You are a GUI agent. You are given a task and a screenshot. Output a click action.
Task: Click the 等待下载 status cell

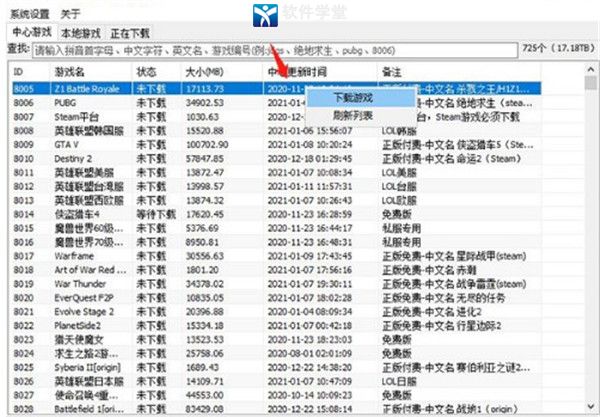(156, 214)
